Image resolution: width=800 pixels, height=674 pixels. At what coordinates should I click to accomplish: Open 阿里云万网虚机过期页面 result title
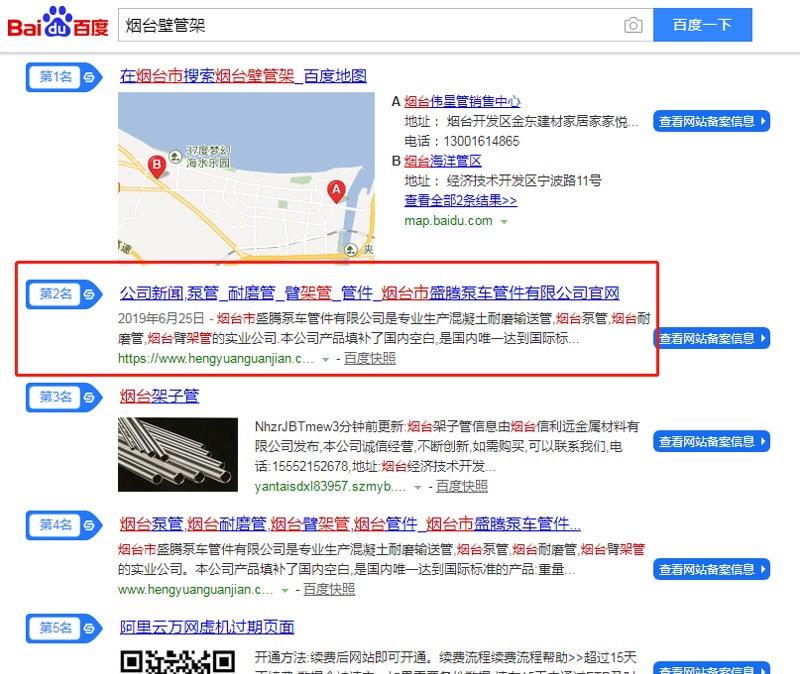click(x=207, y=627)
